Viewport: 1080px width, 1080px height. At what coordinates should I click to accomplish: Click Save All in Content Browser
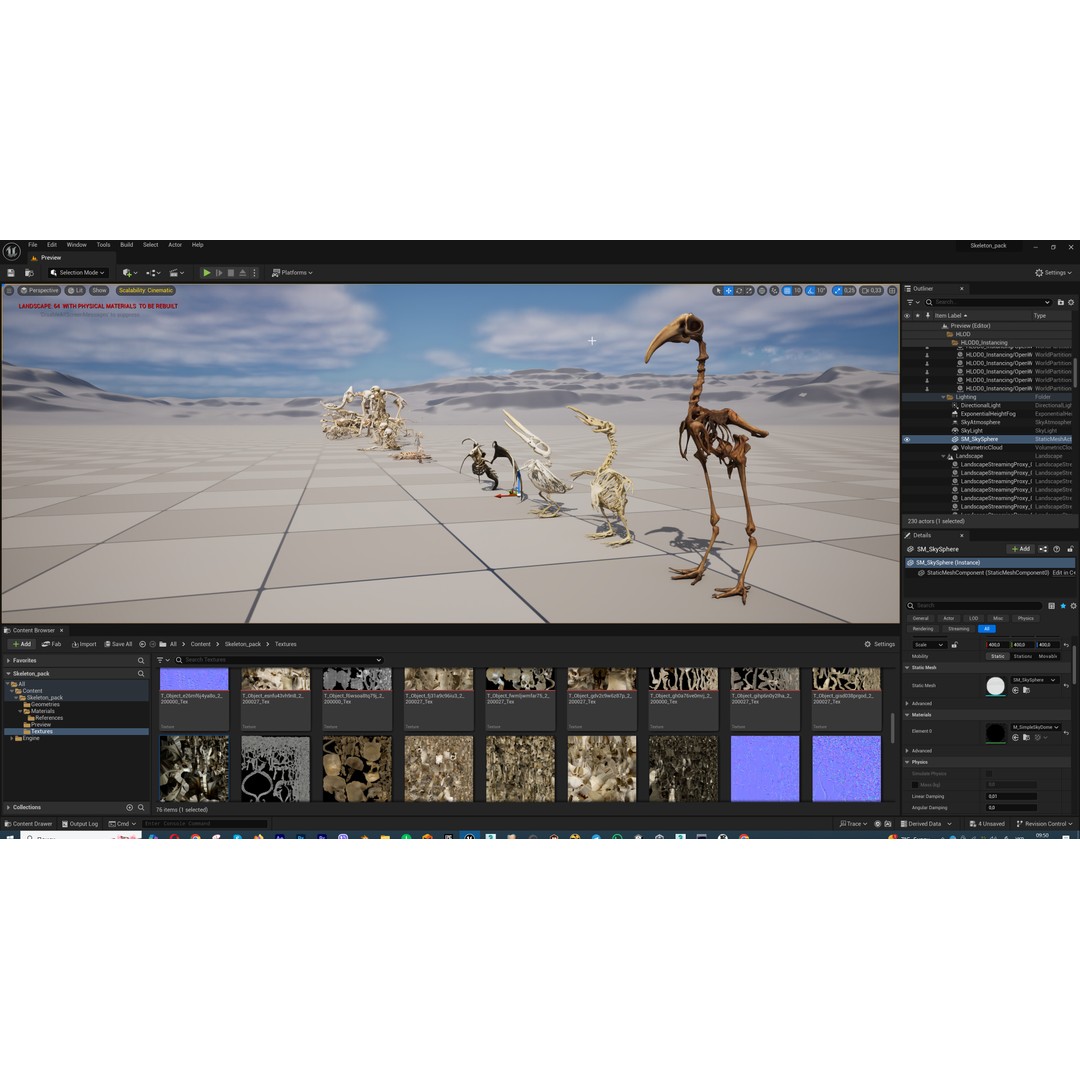click(118, 644)
